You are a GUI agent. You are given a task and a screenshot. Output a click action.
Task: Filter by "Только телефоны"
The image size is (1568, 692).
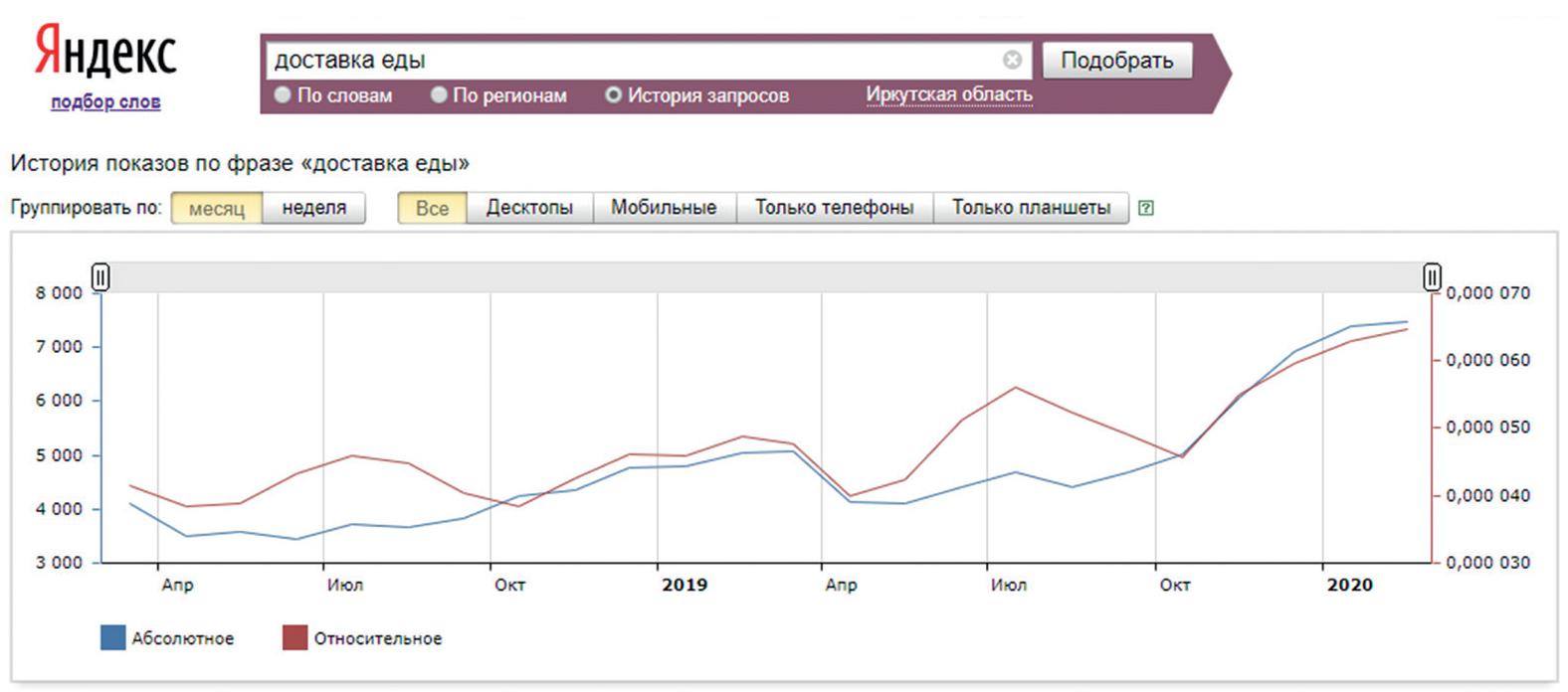tap(834, 208)
